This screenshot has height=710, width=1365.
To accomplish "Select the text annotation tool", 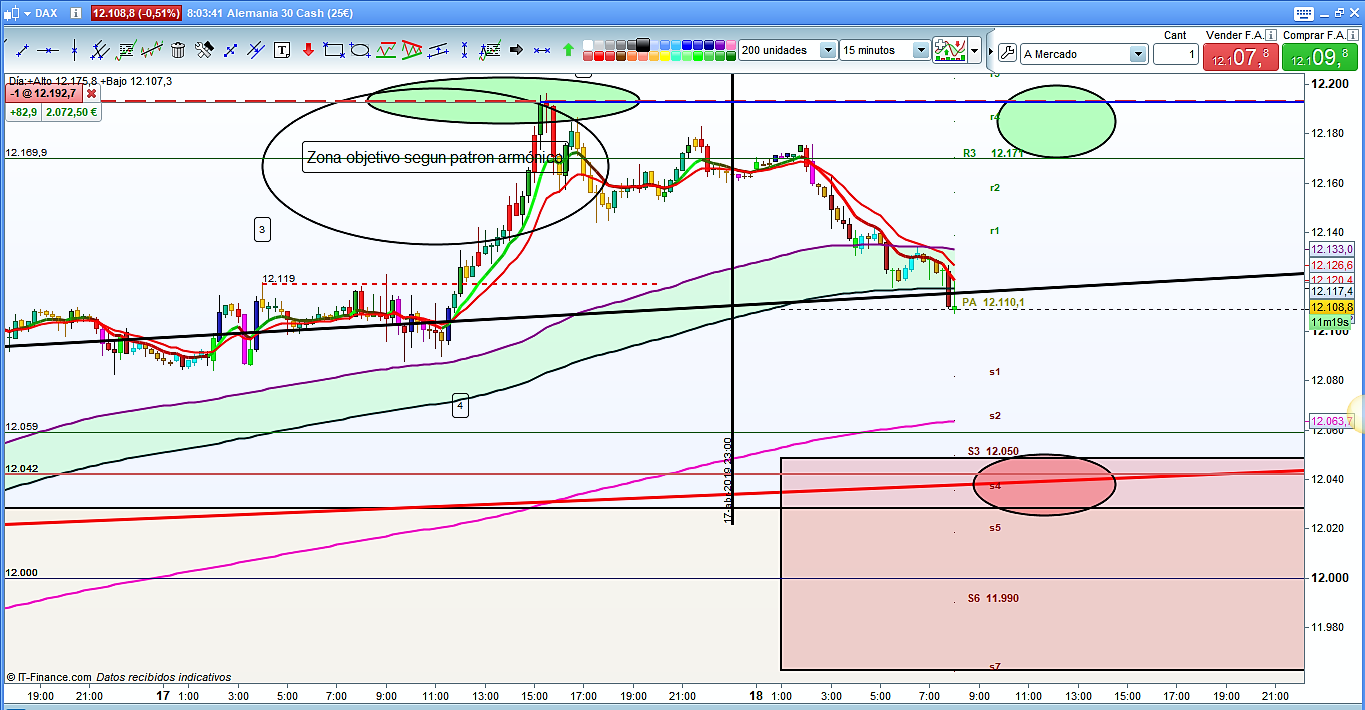I will pos(282,50).
